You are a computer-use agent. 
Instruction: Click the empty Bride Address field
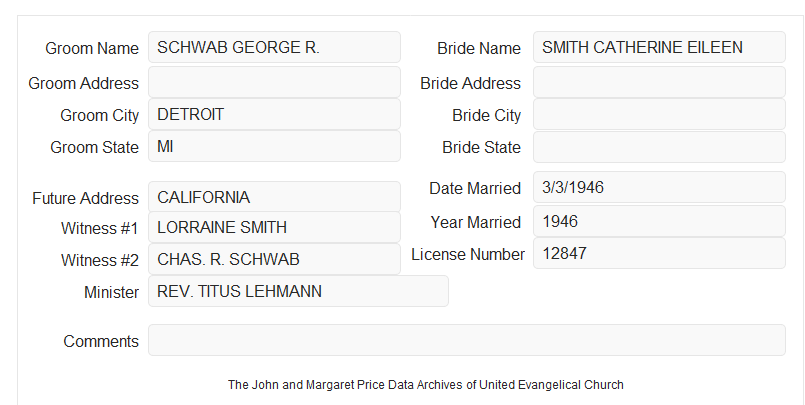659,82
